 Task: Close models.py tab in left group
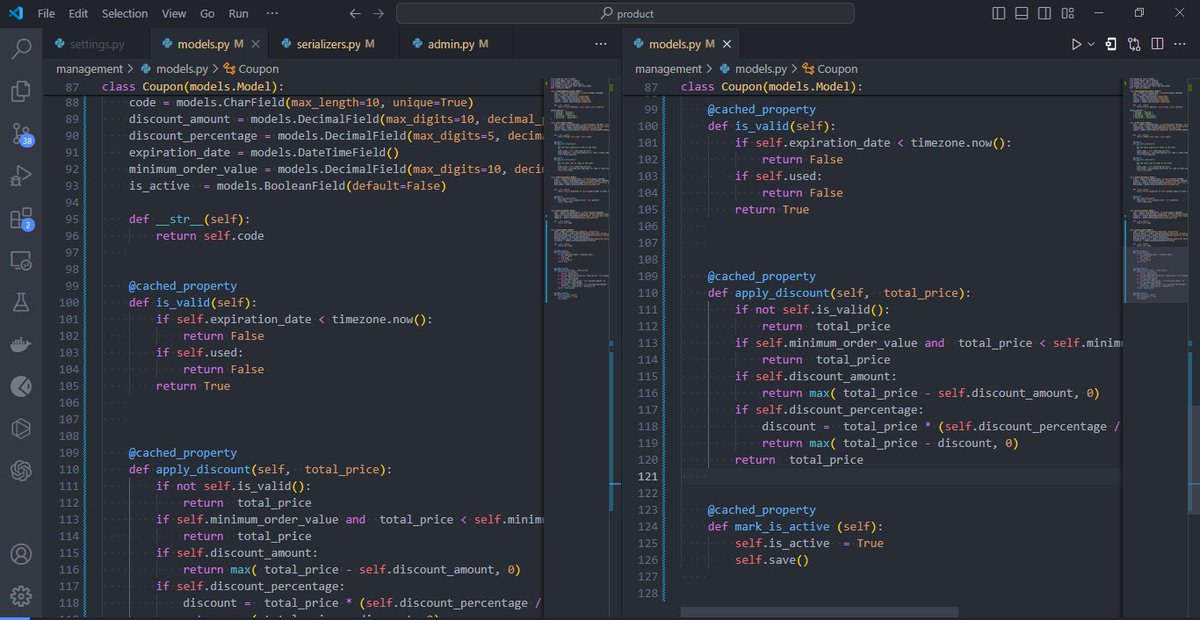(x=256, y=44)
